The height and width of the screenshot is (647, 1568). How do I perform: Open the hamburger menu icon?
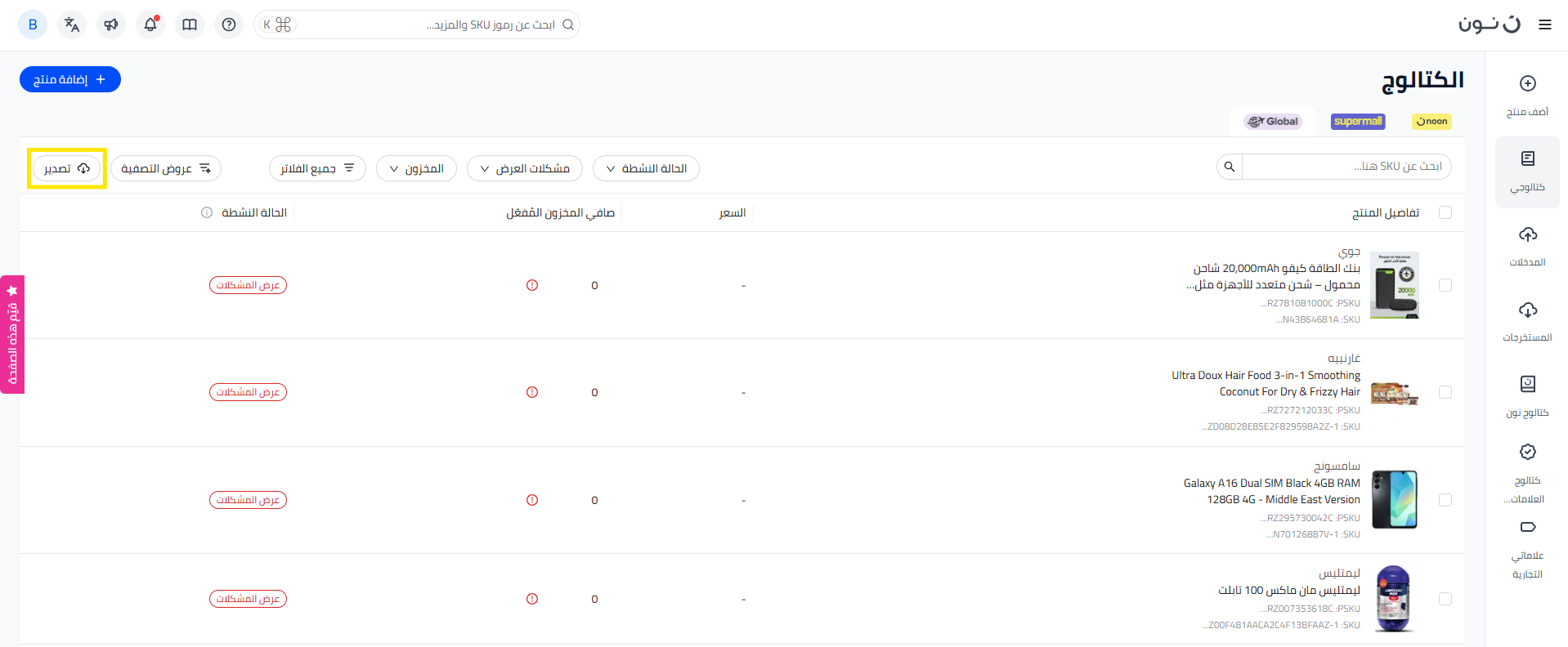1544,25
